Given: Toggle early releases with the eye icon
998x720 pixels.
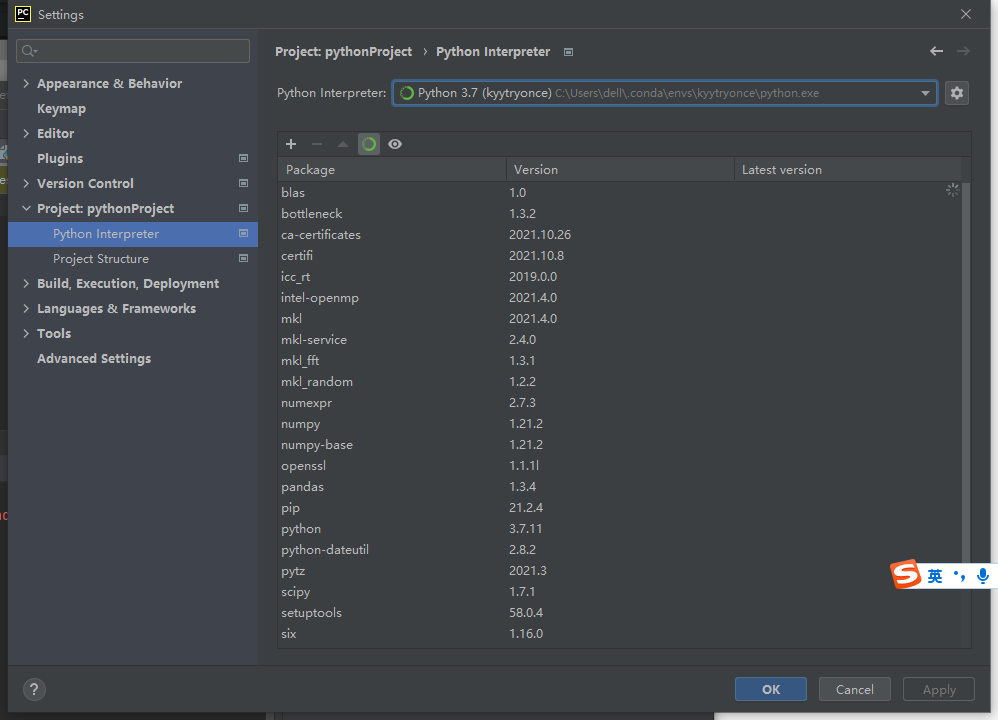Looking at the screenshot, I should click(x=394, y=144).
